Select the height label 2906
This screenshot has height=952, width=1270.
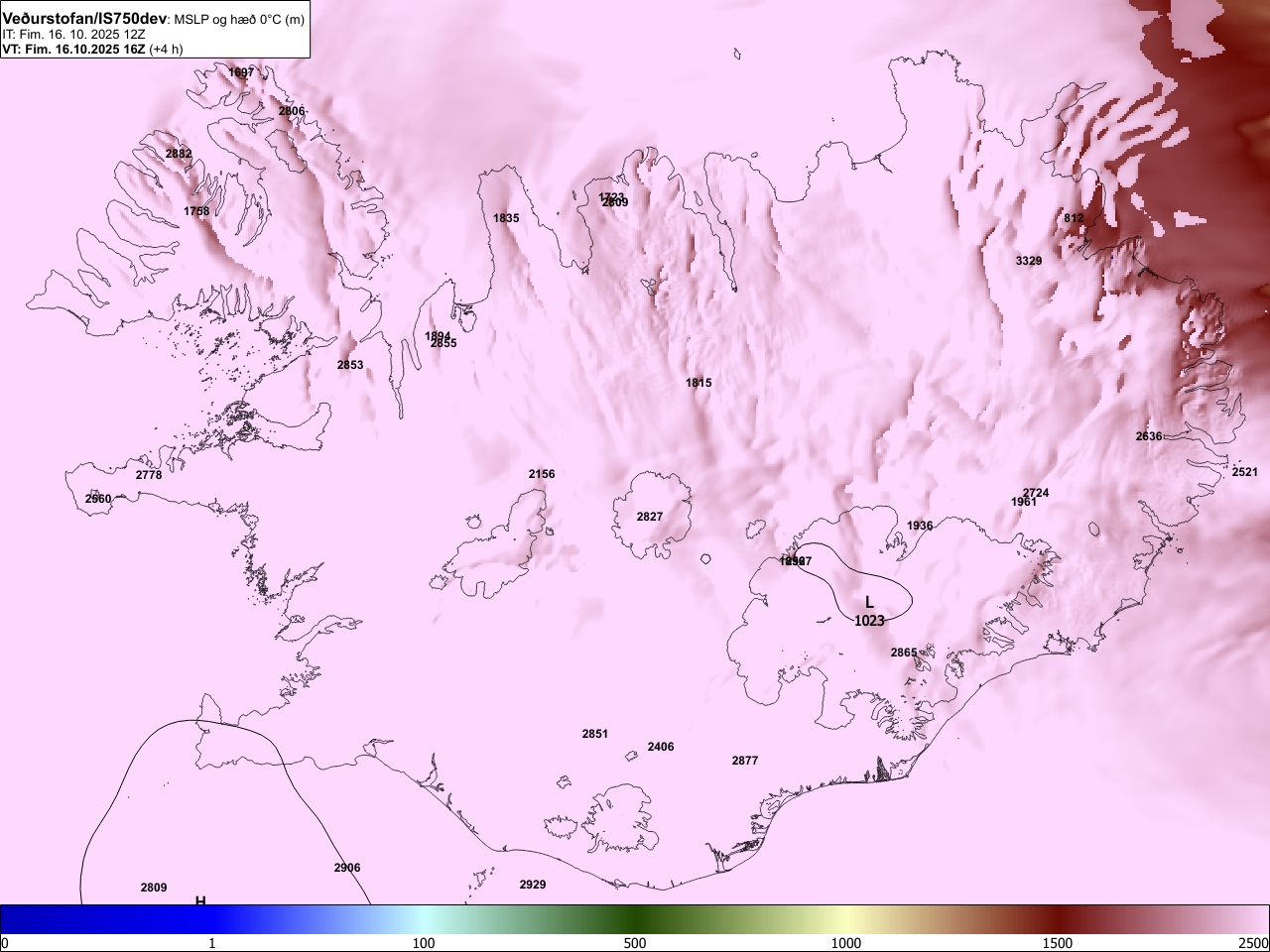pyautogui.click(x=347, y=868)
